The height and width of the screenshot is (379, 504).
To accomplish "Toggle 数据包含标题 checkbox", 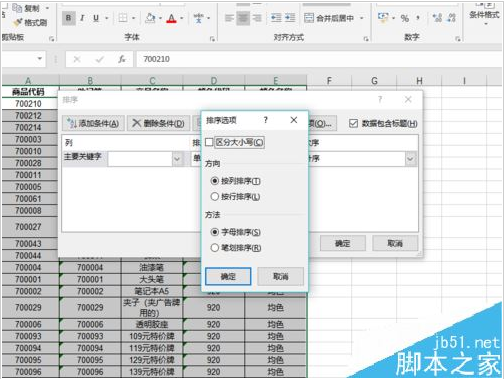I will 353,123.
